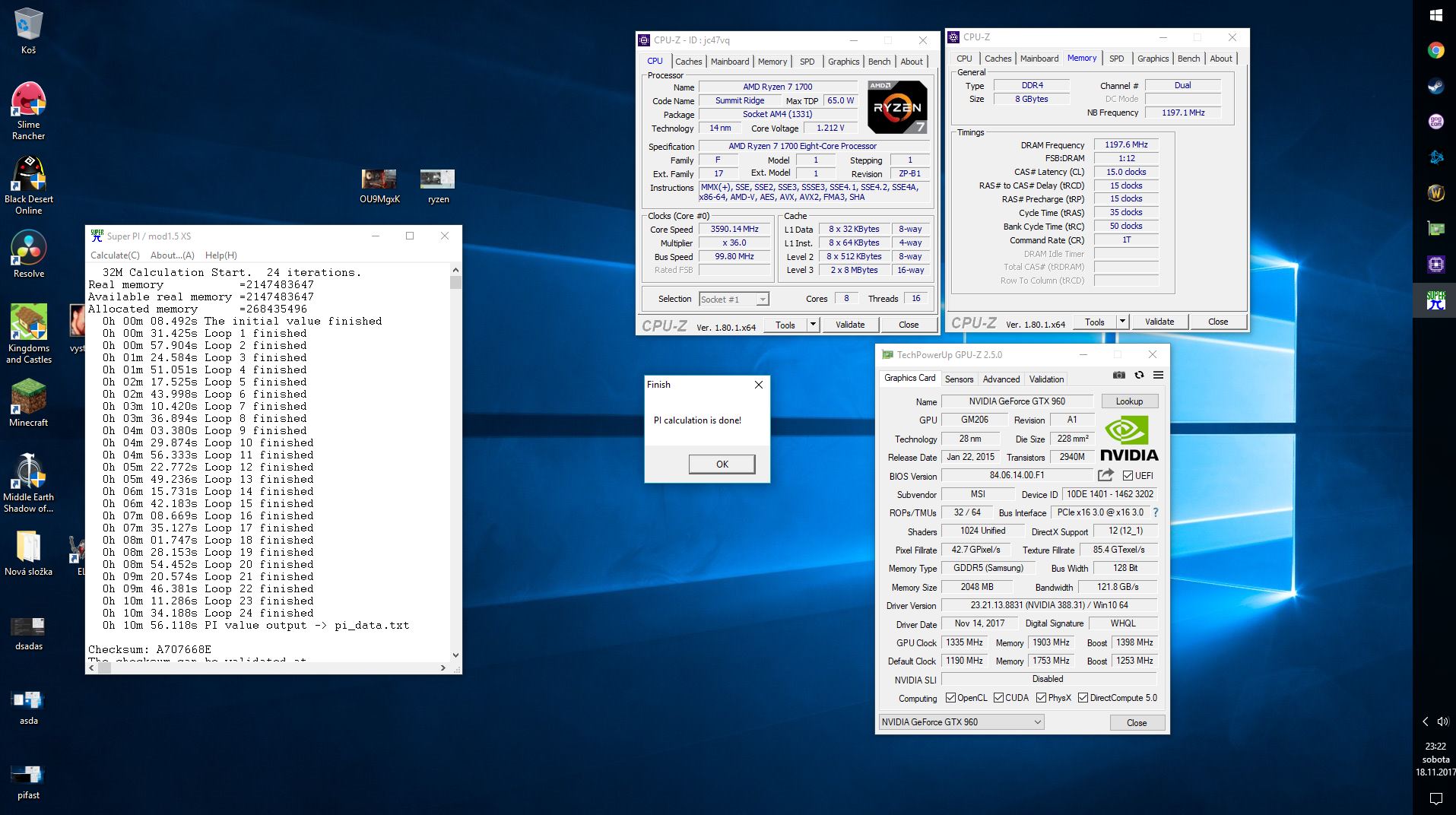The image size is (1456, 815).
Task: Open the Koš recycle bin icon
Action: (x=28, y=32)
